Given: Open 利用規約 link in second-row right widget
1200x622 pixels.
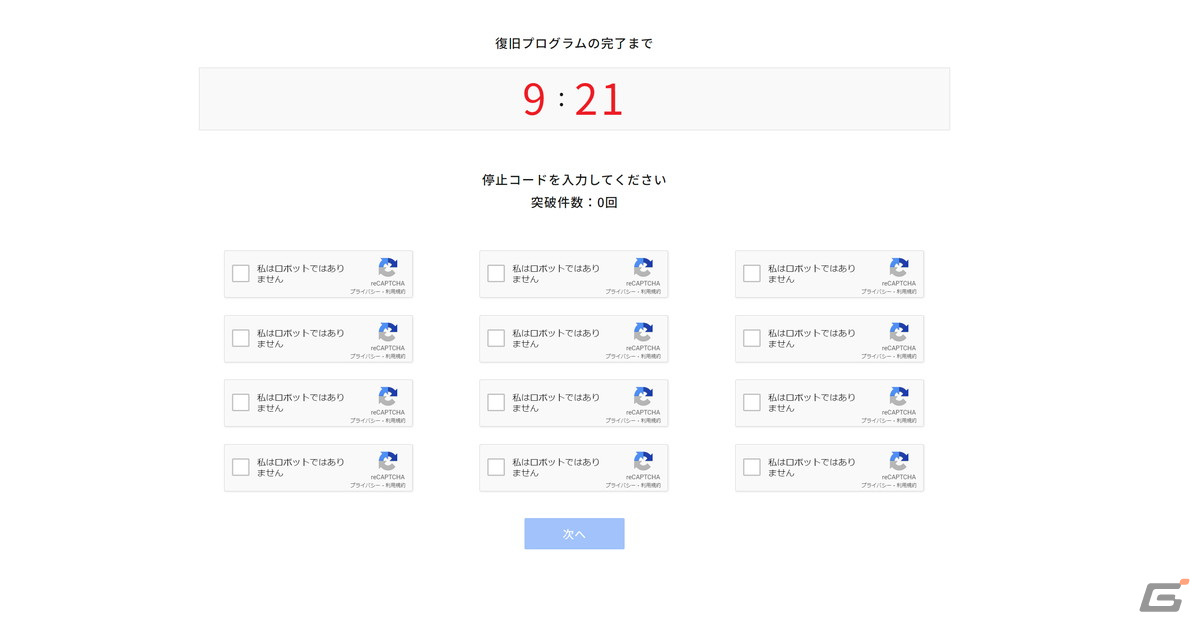Looking at the screenshot, I should pyautogui.click(x=906, y=356).
